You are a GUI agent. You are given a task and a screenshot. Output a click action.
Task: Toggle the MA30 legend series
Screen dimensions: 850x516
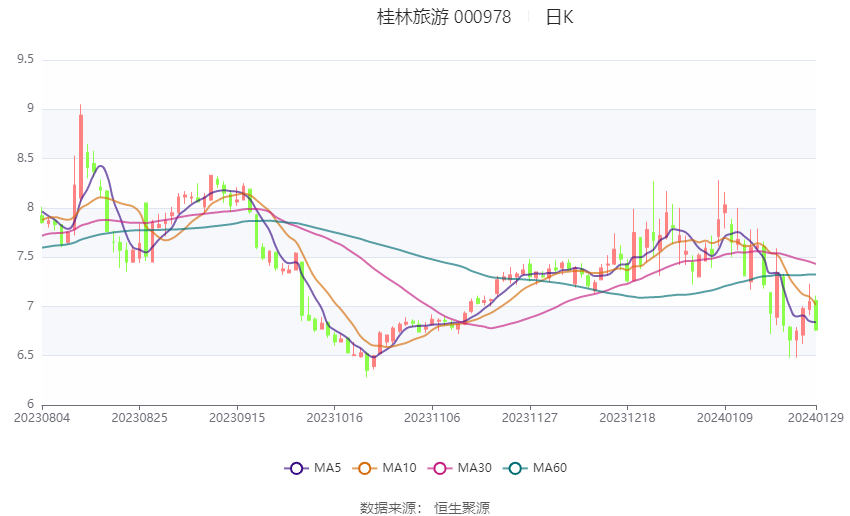[460, 468]
